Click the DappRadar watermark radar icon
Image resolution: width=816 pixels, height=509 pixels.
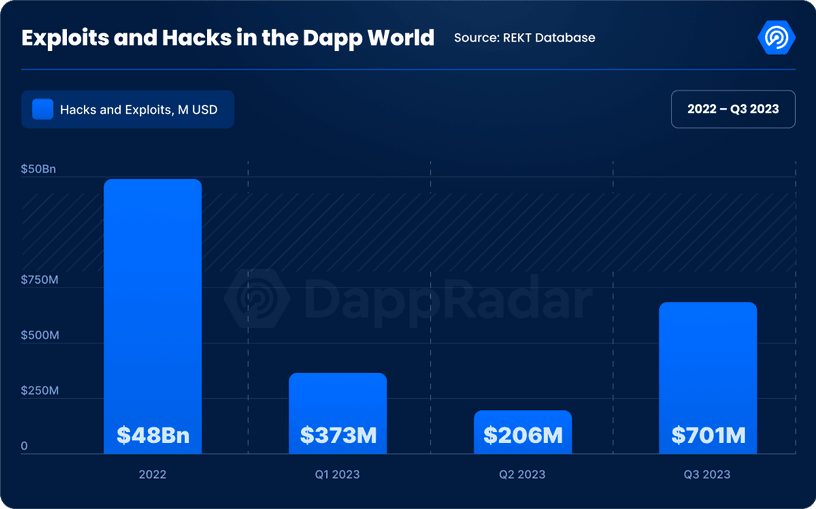click(257, 298)
